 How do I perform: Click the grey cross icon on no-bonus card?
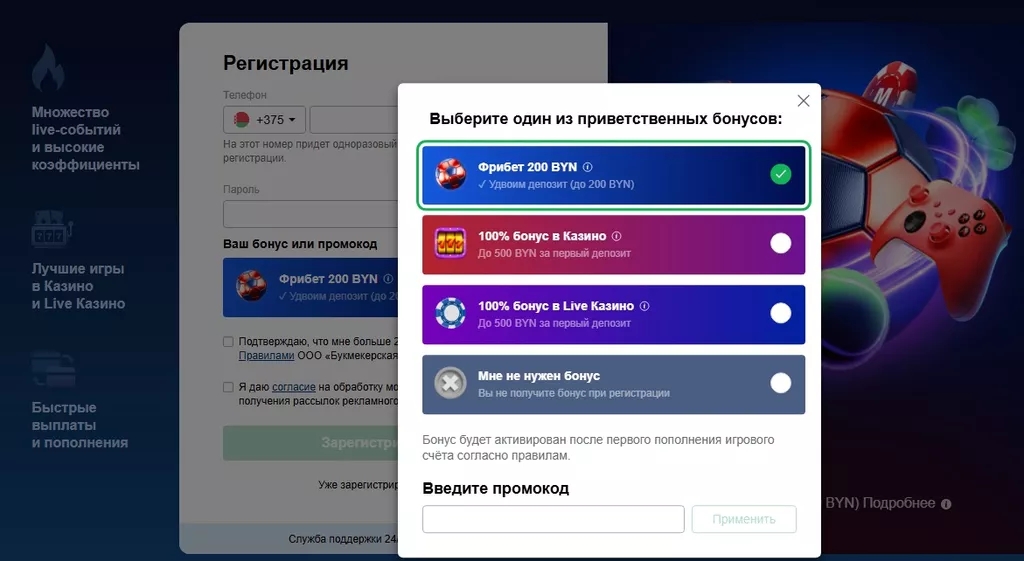(451, 383)
